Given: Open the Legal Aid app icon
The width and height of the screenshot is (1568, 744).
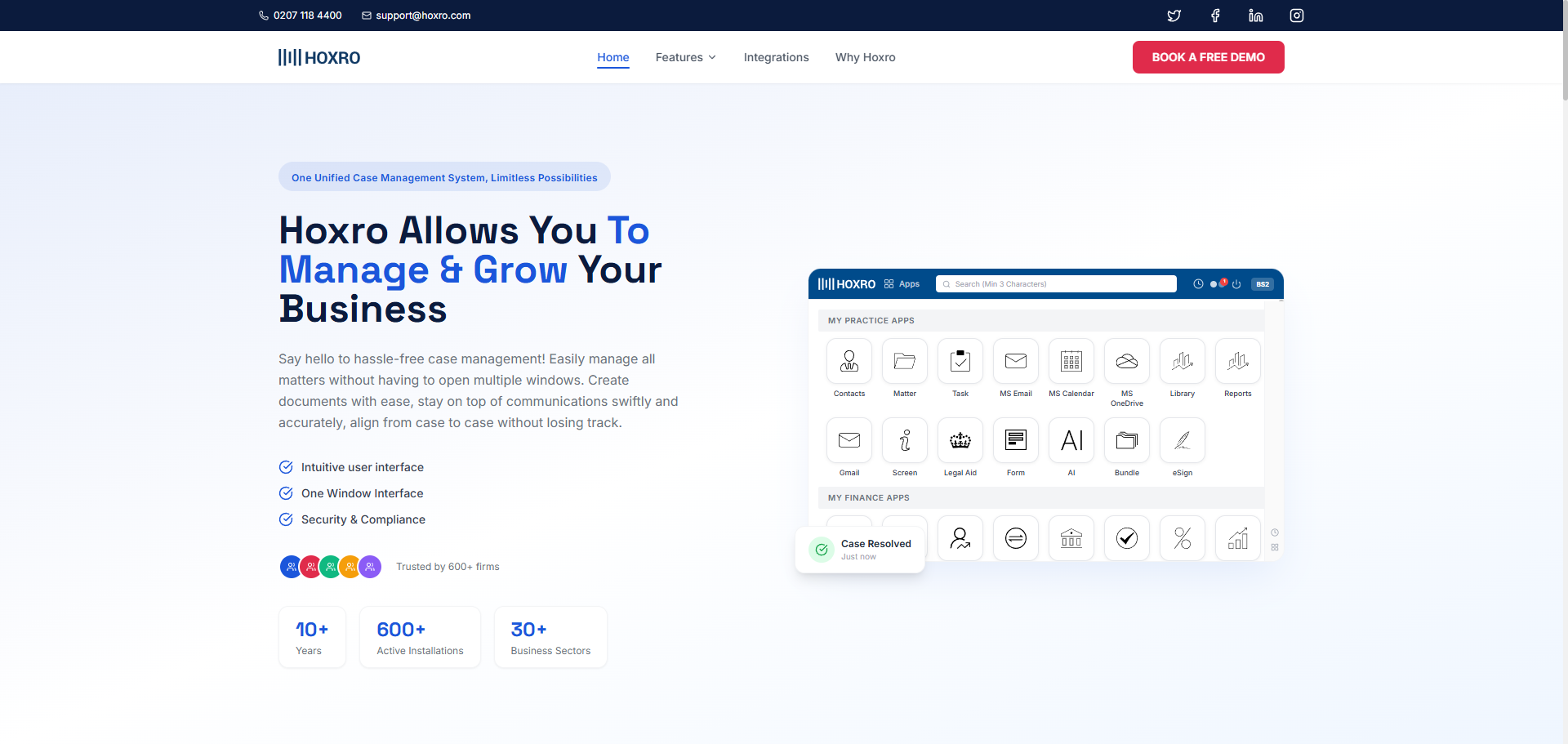Looking at the screenshot, I should (x=960, y=440).
